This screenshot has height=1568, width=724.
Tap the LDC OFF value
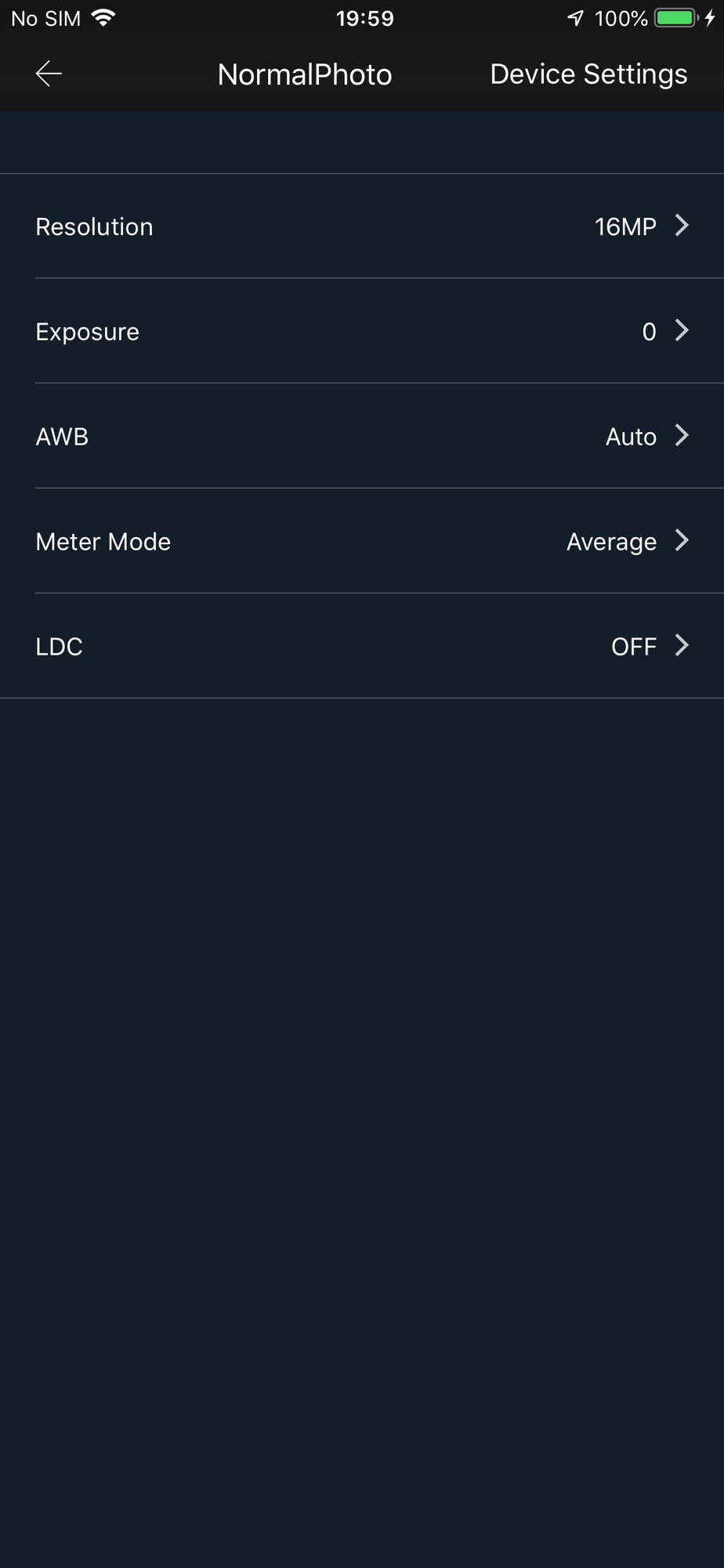633,647
